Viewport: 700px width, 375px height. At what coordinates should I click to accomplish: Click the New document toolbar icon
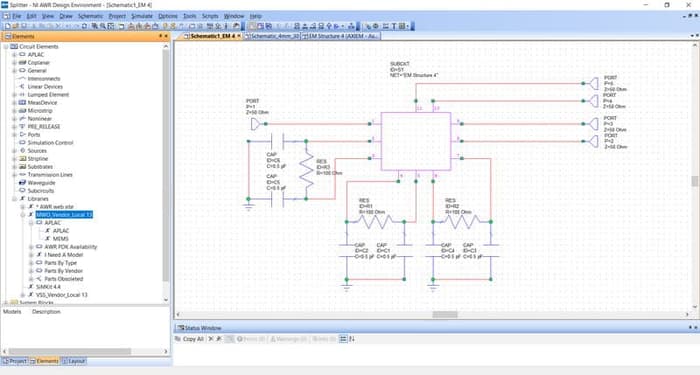[8, 26]
